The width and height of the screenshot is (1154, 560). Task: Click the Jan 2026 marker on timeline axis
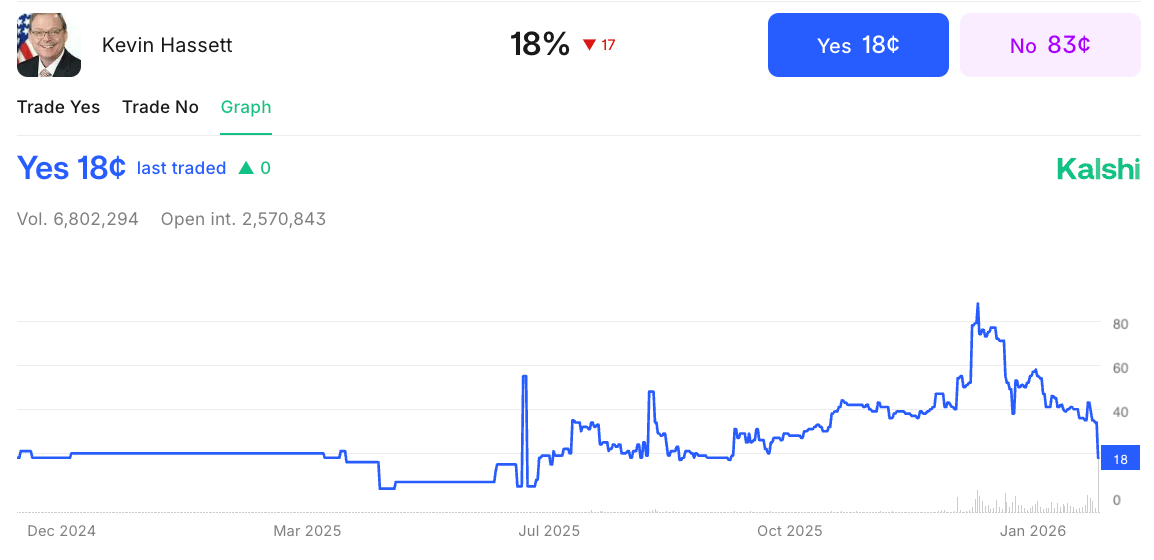click(1033, 531)
